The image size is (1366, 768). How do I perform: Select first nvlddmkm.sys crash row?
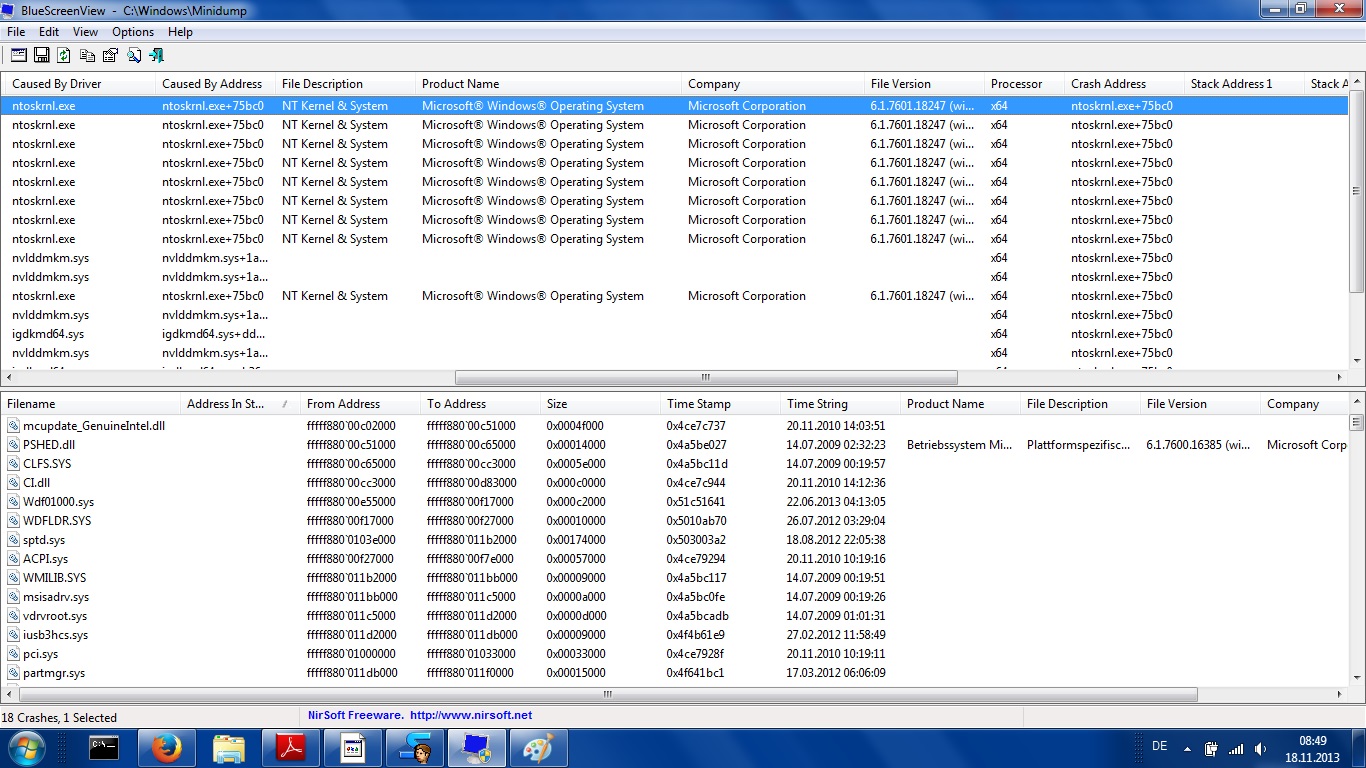[675, 258]
